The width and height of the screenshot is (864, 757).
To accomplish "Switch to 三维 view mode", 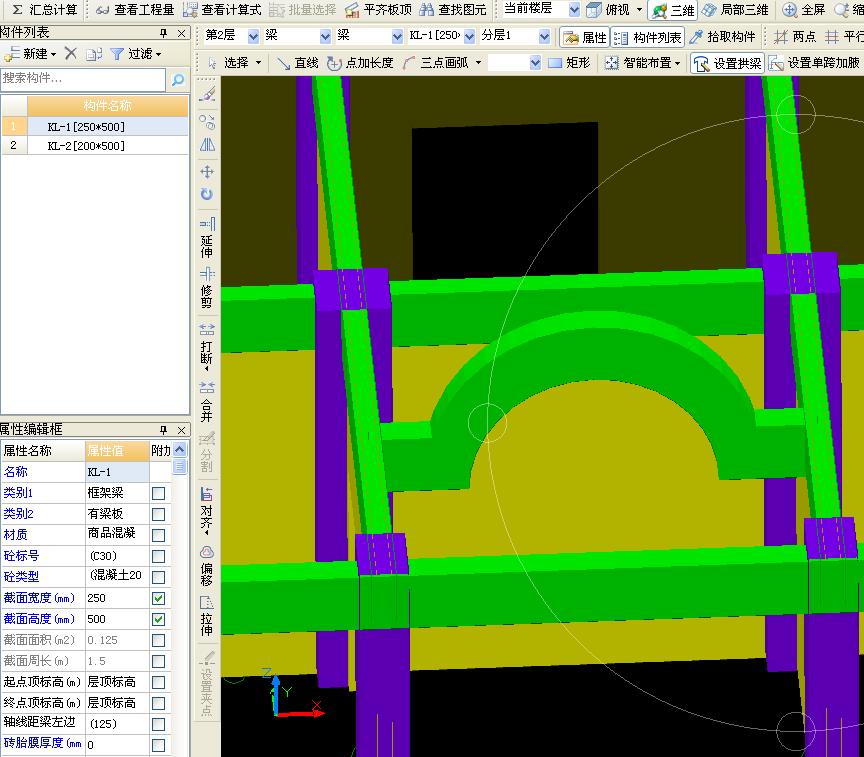I will [x=673, y=10].
